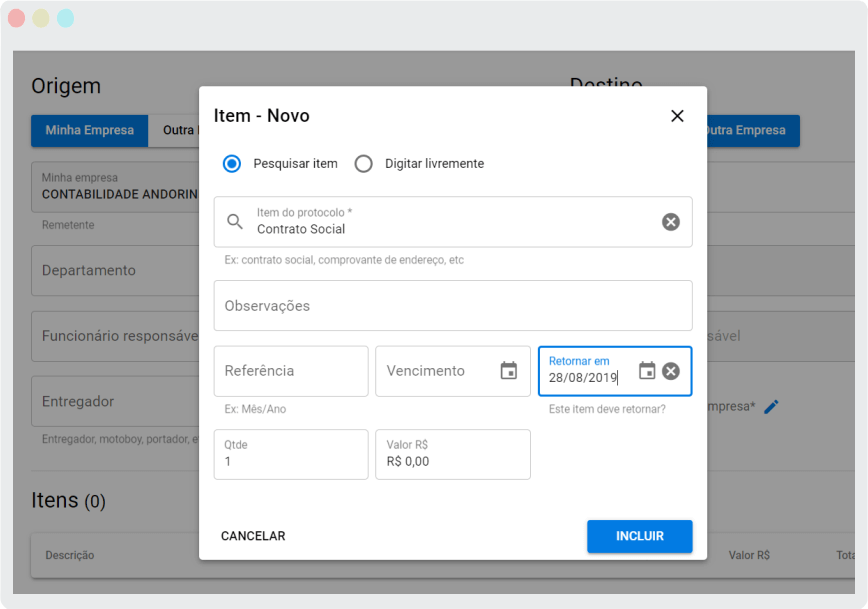The width and height of the screenshot is (868, 609).
Task: Select the Digitar livremente radio button
Action: [x=363, y=163]
